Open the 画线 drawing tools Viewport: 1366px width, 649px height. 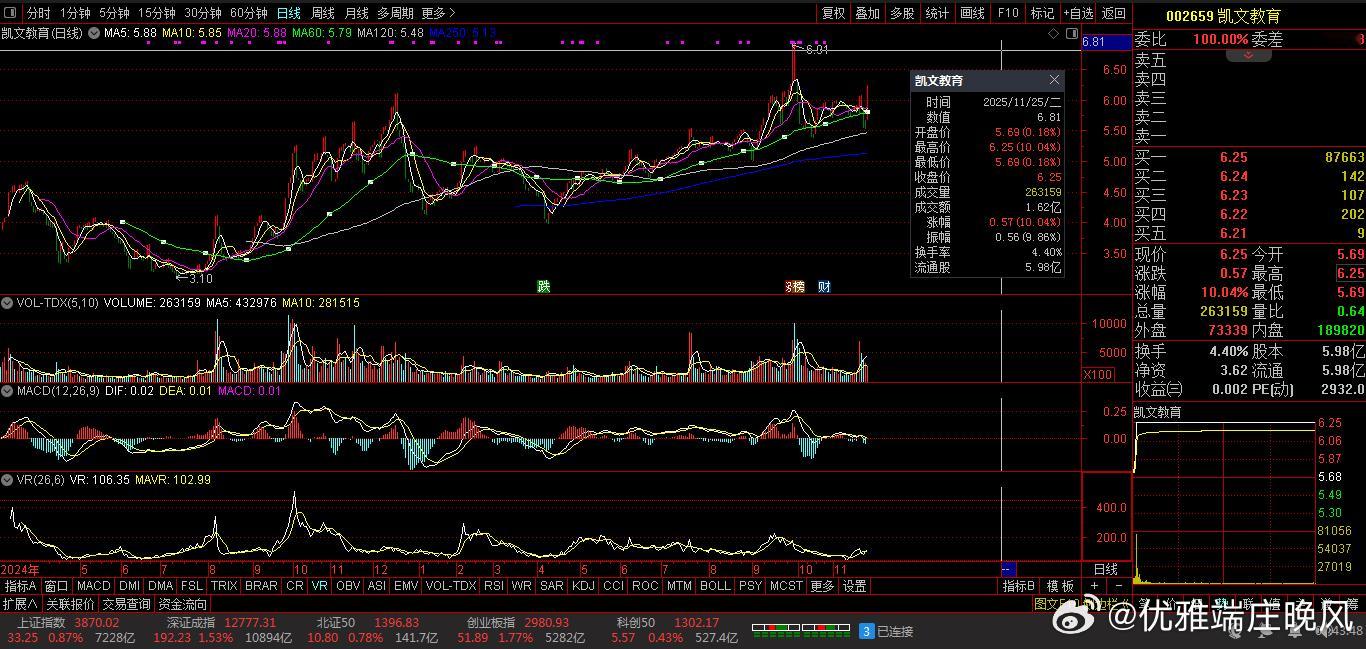point(972,13)
